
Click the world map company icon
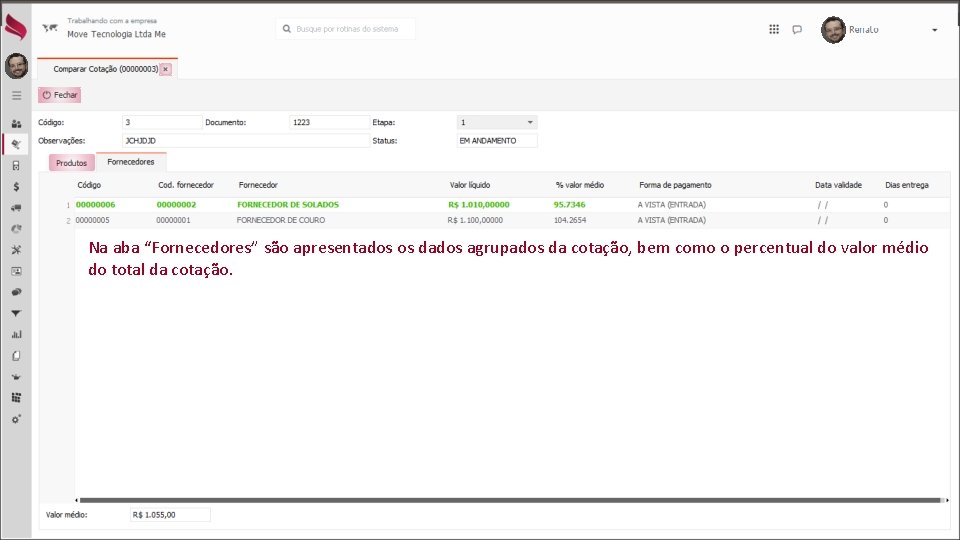pos(50,28)
